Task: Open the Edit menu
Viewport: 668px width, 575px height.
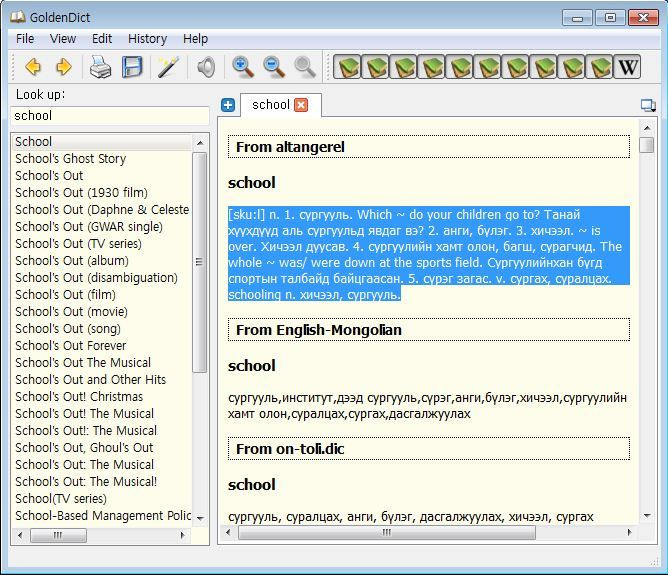Action: [x=102, y=39]
